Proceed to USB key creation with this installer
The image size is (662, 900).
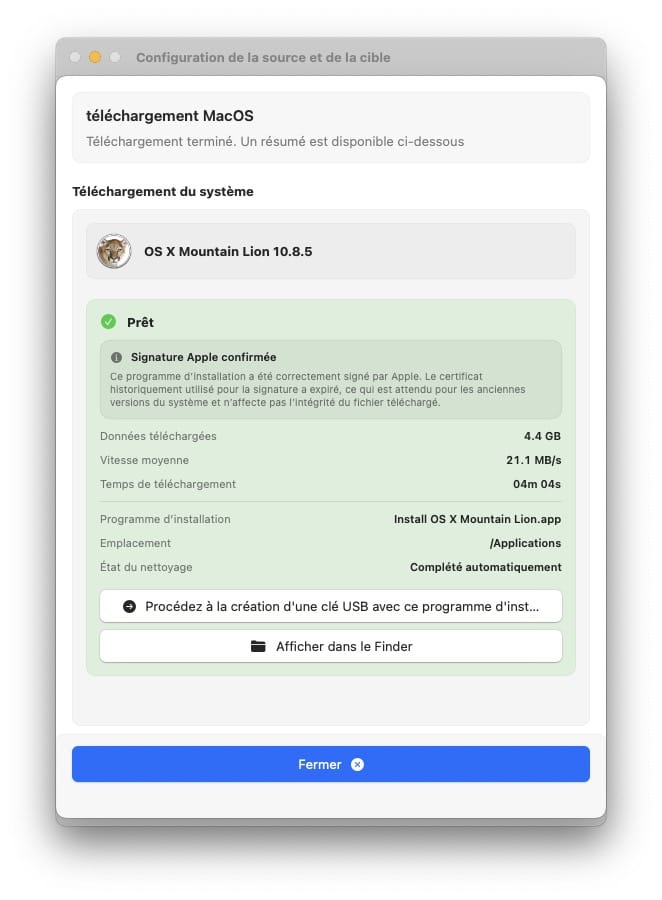coord(331,606)
